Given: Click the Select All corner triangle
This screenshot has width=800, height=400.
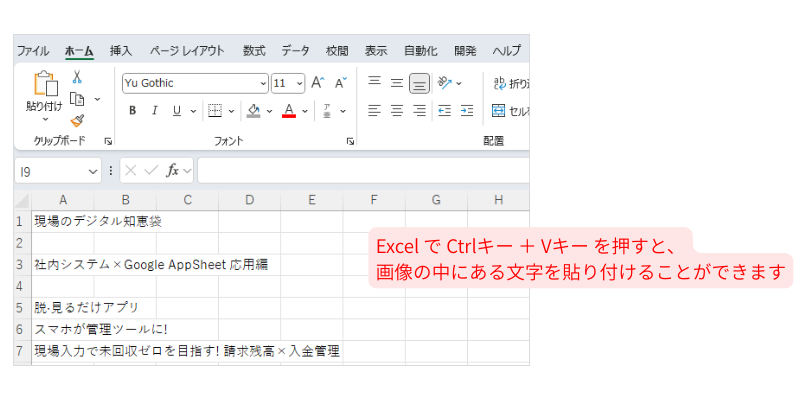Looking at the screenshot, I should click(x=22, y=201).
